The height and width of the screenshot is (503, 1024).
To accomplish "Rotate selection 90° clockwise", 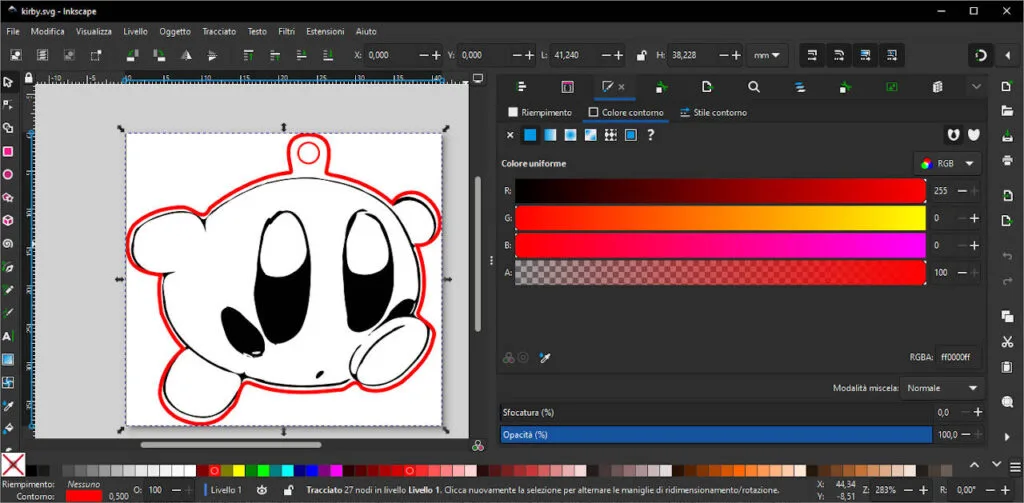I will click(159, 56).
